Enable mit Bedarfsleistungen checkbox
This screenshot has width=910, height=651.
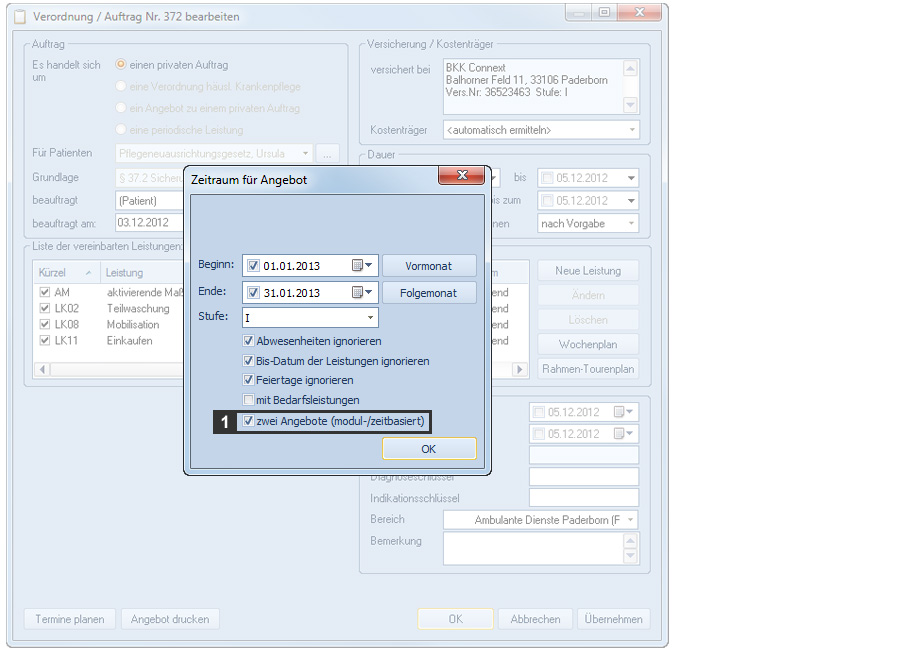coord(248,400)
